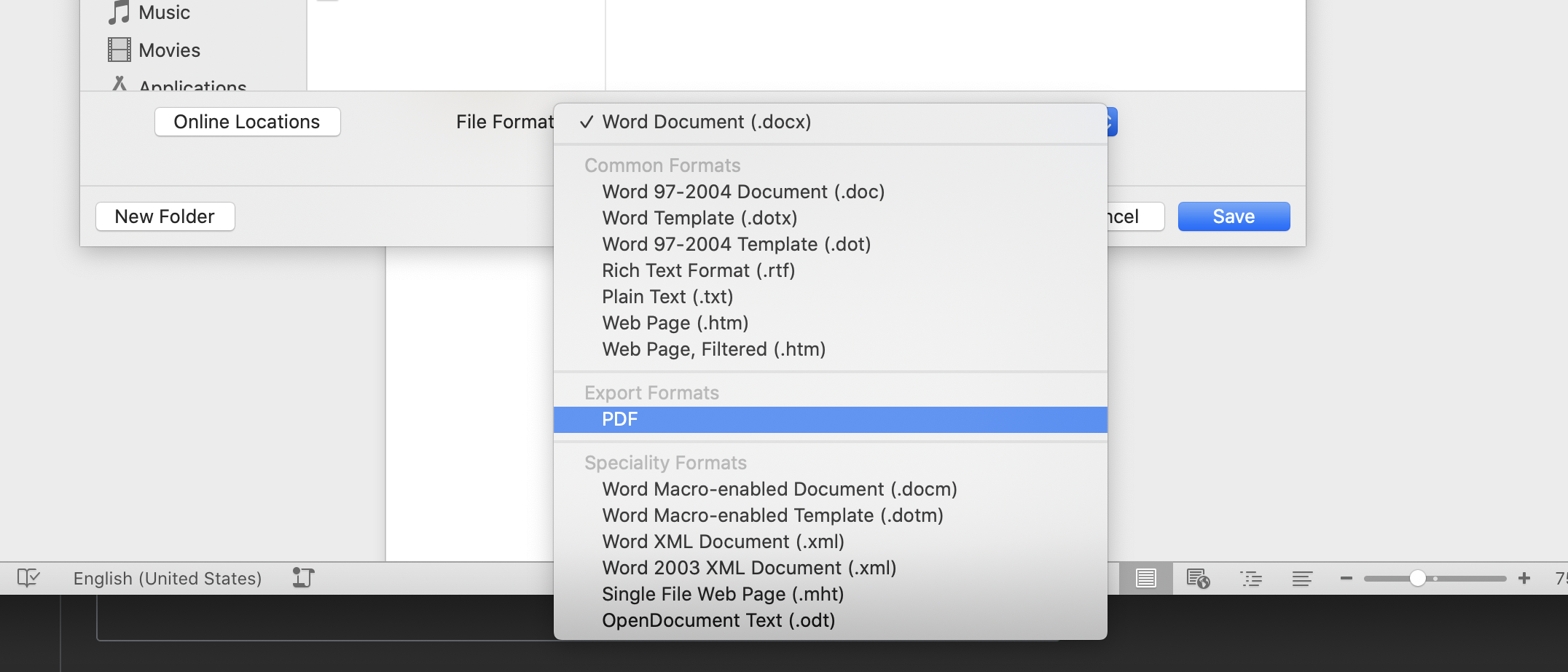This screenshot has height=672, width=1568.
Task: Click the Movies film-strip icon
Action: (x=119, y=50)
